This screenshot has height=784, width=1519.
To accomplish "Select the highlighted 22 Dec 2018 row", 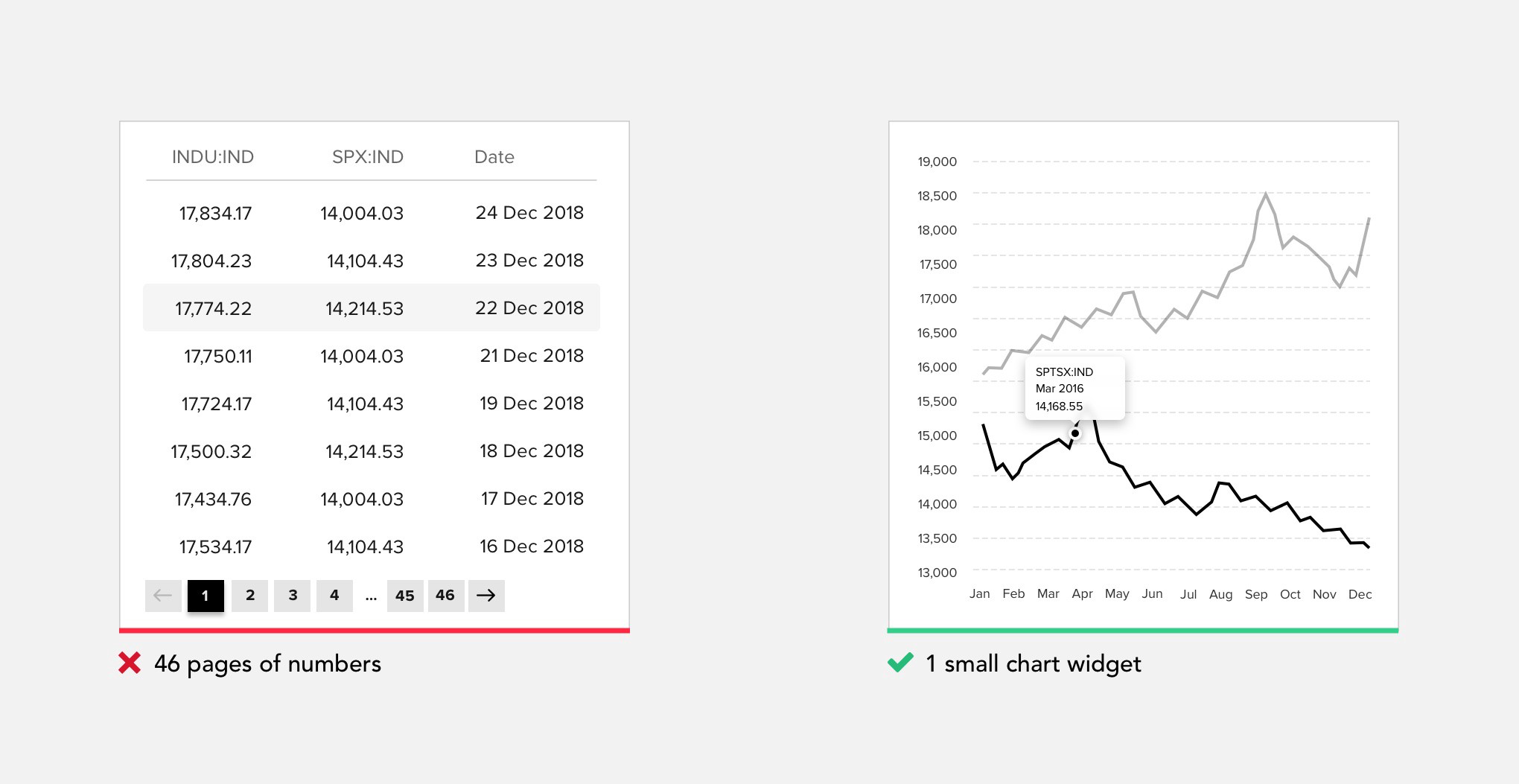I will point(372,307).
